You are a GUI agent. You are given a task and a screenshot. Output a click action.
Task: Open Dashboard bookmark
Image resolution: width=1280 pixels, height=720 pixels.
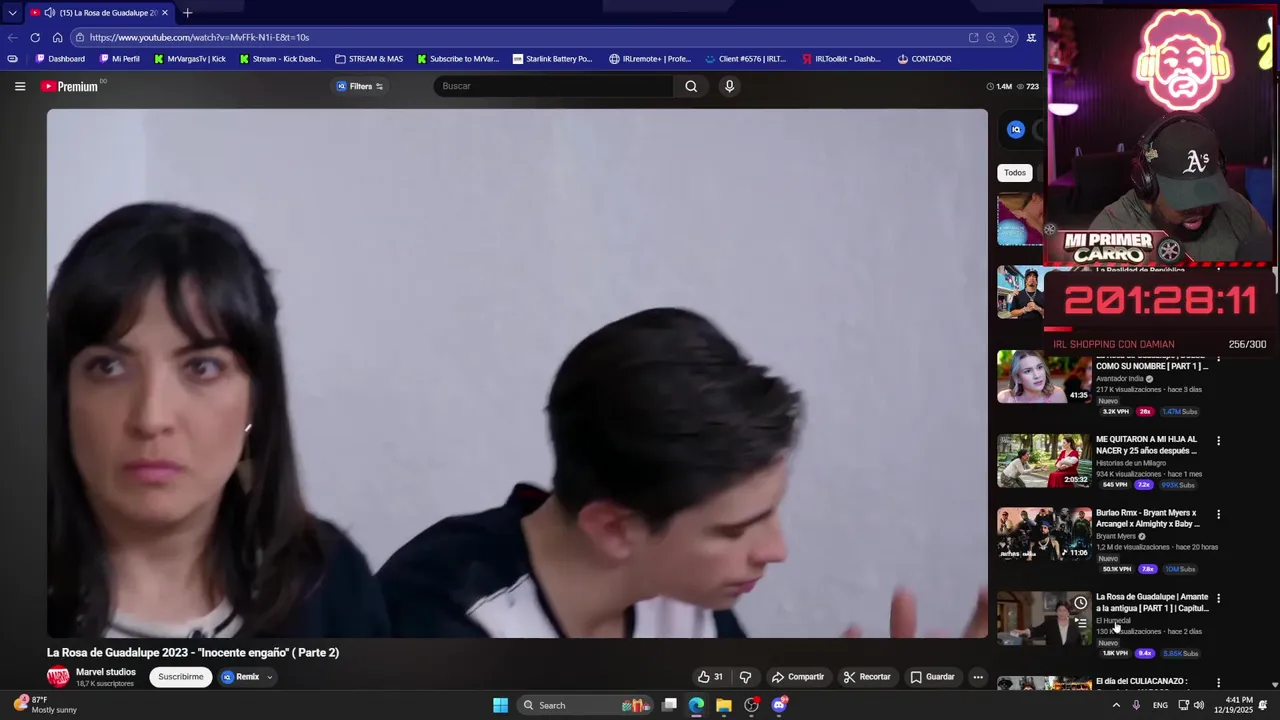pyautogui.click(x=60, y=59)
